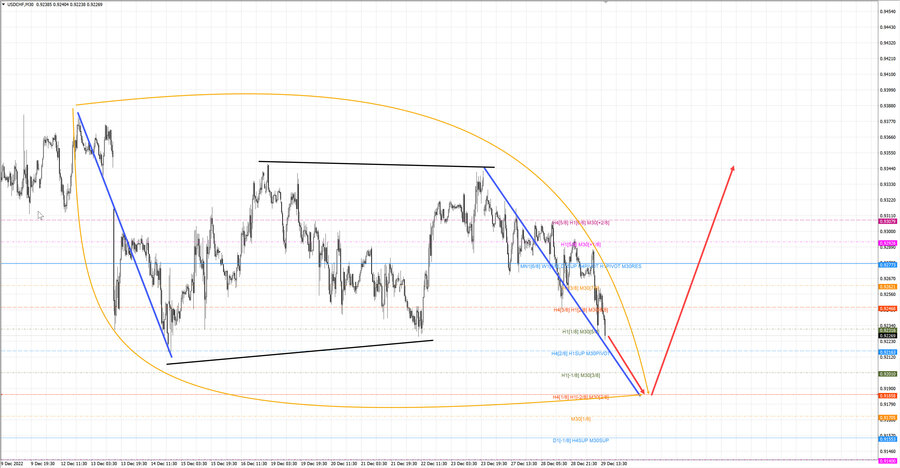
Task: Open the chart menu arrow beside USDCHF,M30
Action: 3,4
